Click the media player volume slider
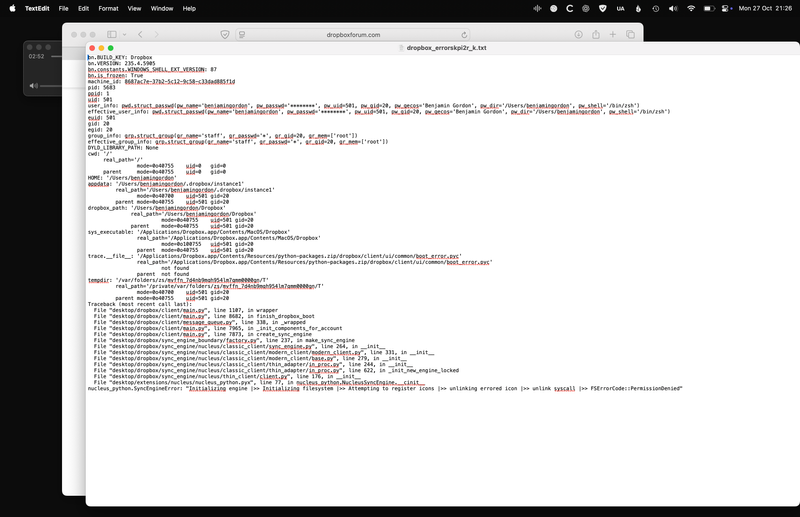800x517 pixels. [51, 86]
